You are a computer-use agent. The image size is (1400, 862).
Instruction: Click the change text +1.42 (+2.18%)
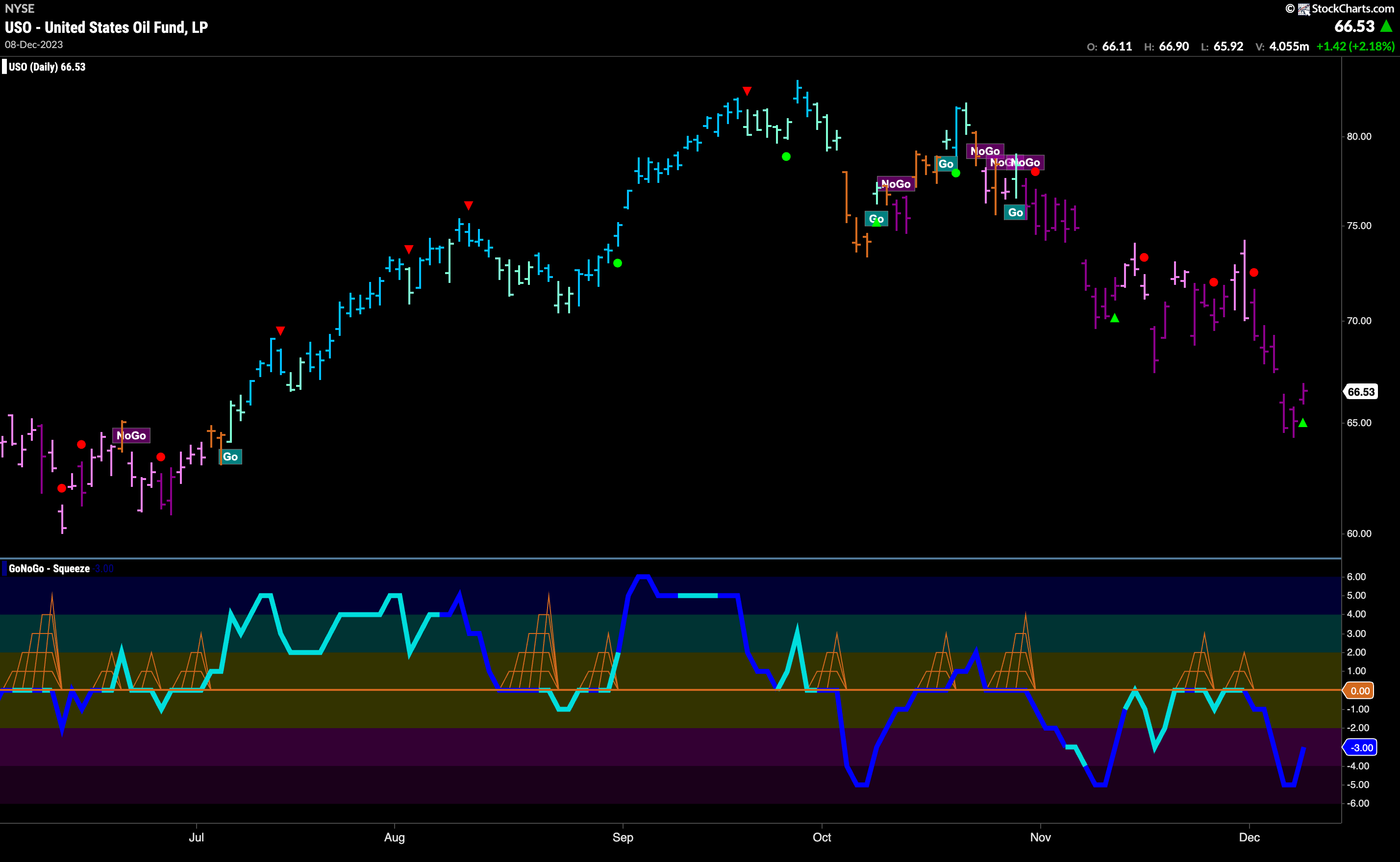(1355, 46)
